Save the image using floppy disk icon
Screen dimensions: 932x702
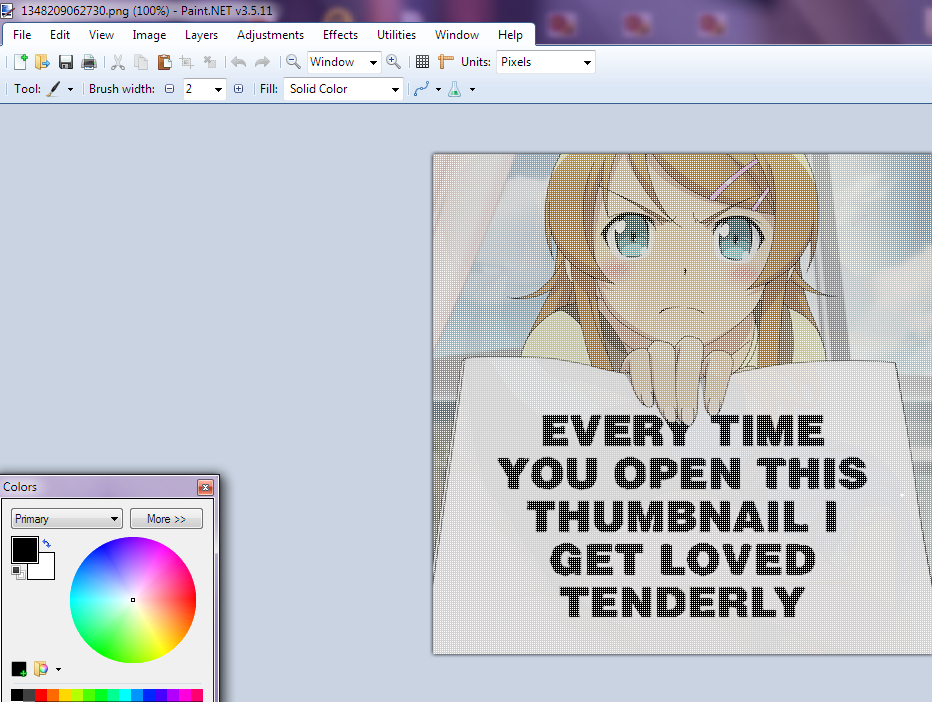pos(65,62)
